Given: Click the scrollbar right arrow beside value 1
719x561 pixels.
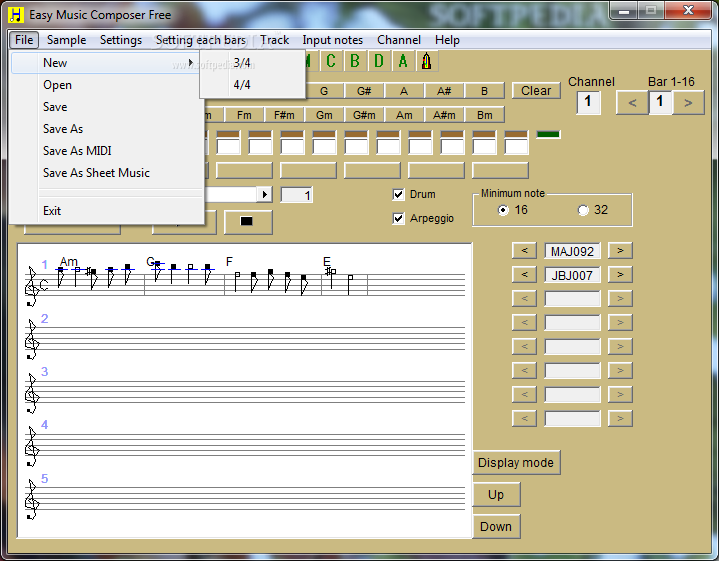Looking at the screenshot, I should (264, 194).
